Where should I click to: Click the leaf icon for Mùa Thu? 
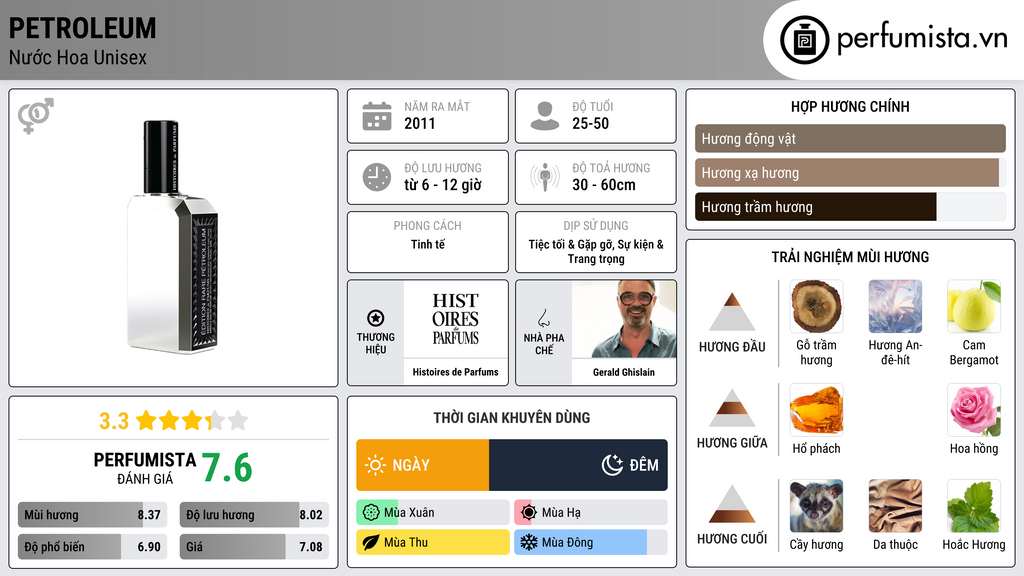(x=371, y=542)
